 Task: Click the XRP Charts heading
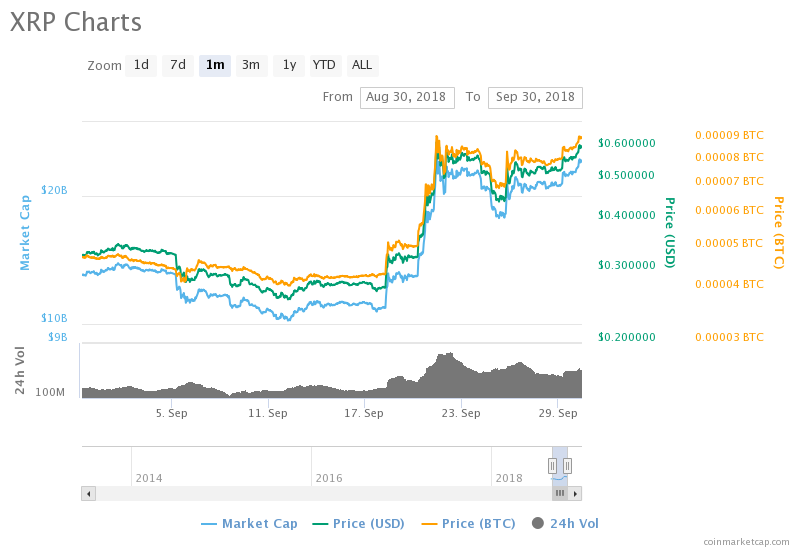point(76,22)
